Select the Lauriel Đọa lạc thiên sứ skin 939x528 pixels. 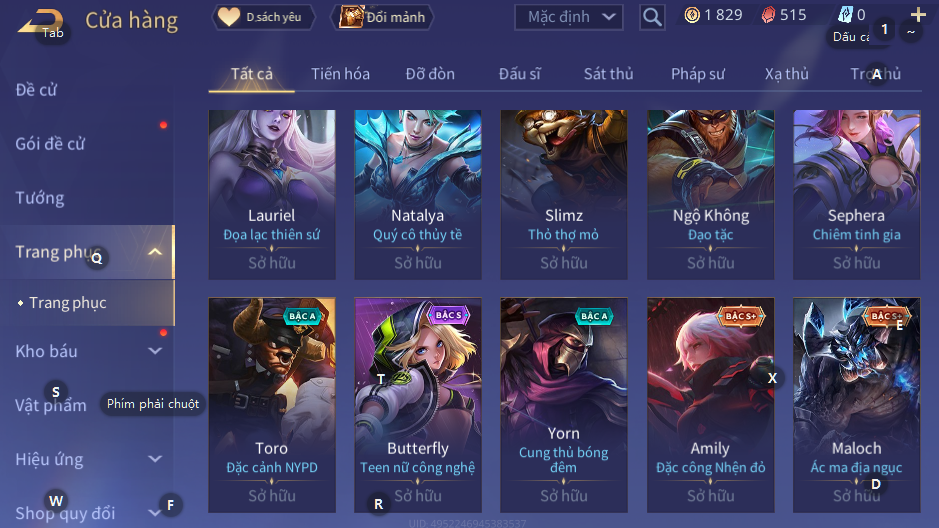click(x=272, y=195)
